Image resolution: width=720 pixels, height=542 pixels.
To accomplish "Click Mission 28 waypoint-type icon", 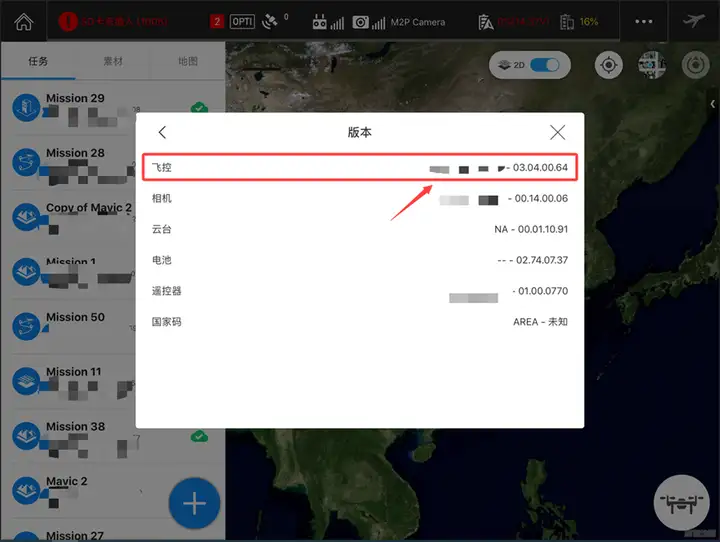I will coord(26,162).
